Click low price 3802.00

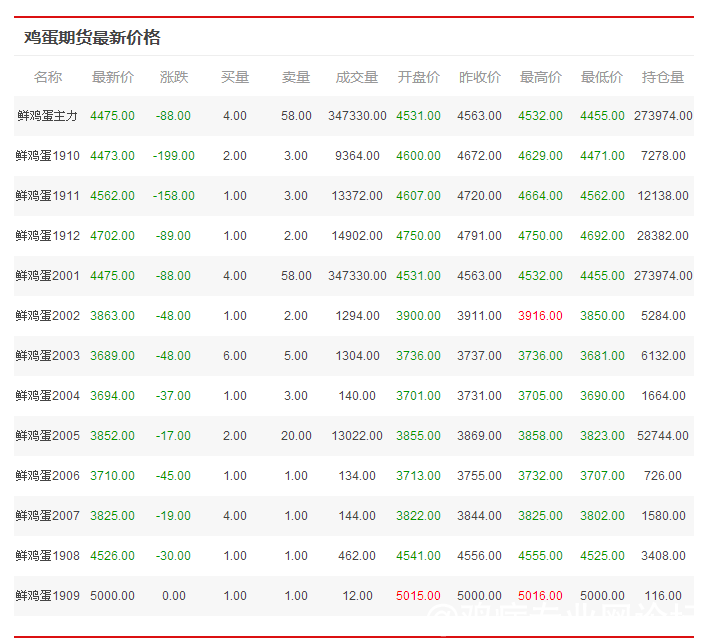click(x=602, y=516)
